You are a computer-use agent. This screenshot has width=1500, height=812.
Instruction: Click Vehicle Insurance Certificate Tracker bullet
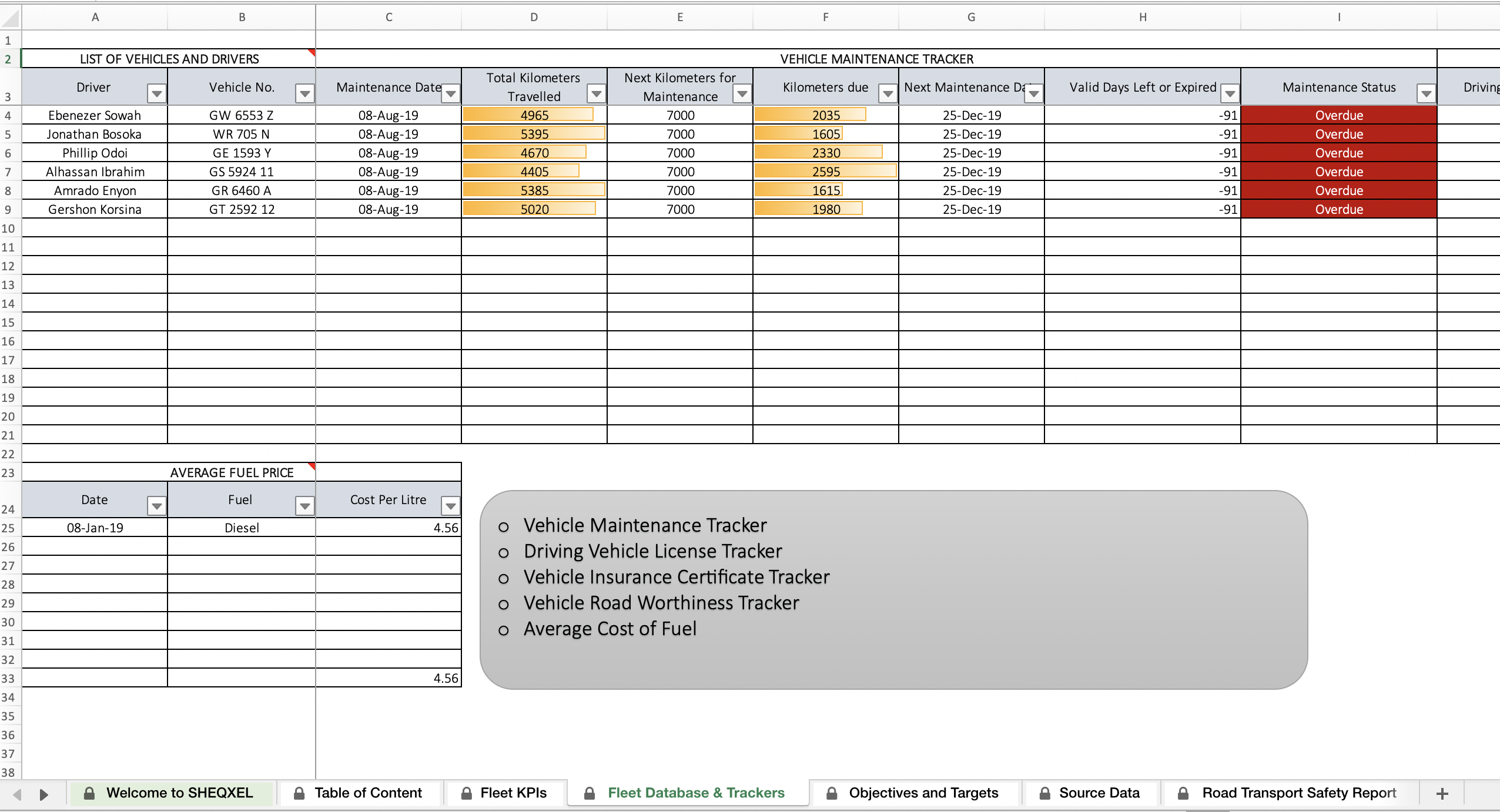(x=677, y=577)
